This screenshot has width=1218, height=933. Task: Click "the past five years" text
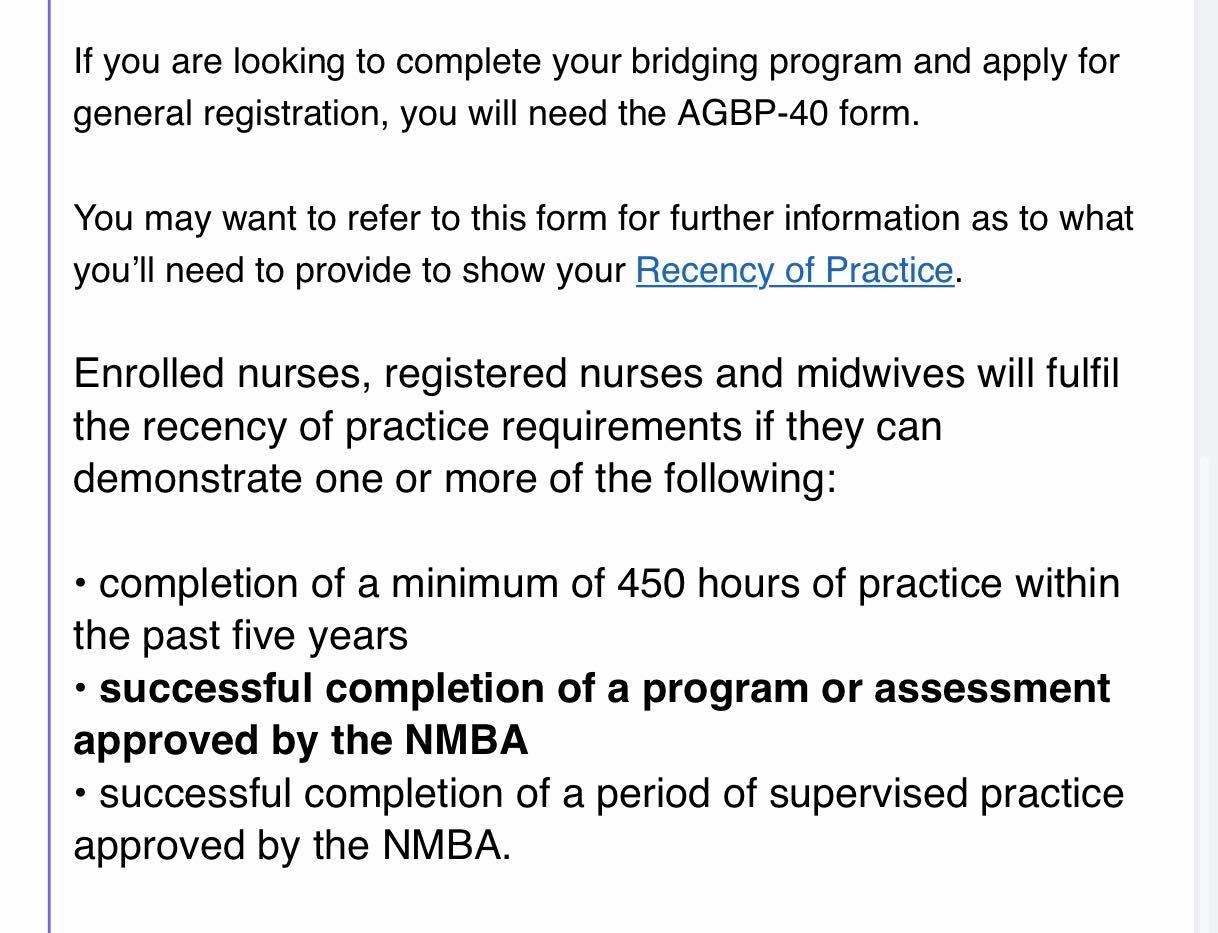(240, 636)
